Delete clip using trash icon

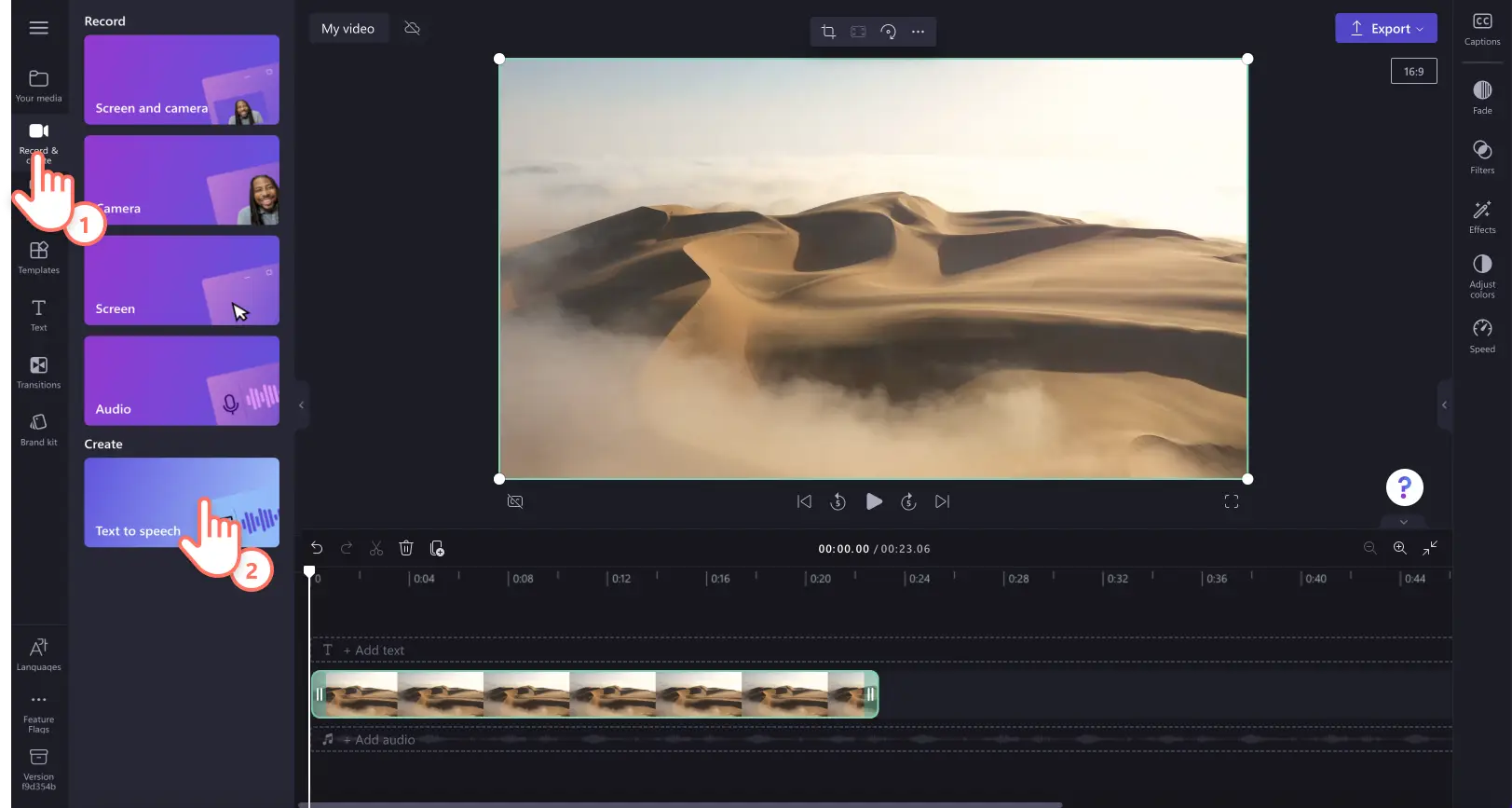406,548
